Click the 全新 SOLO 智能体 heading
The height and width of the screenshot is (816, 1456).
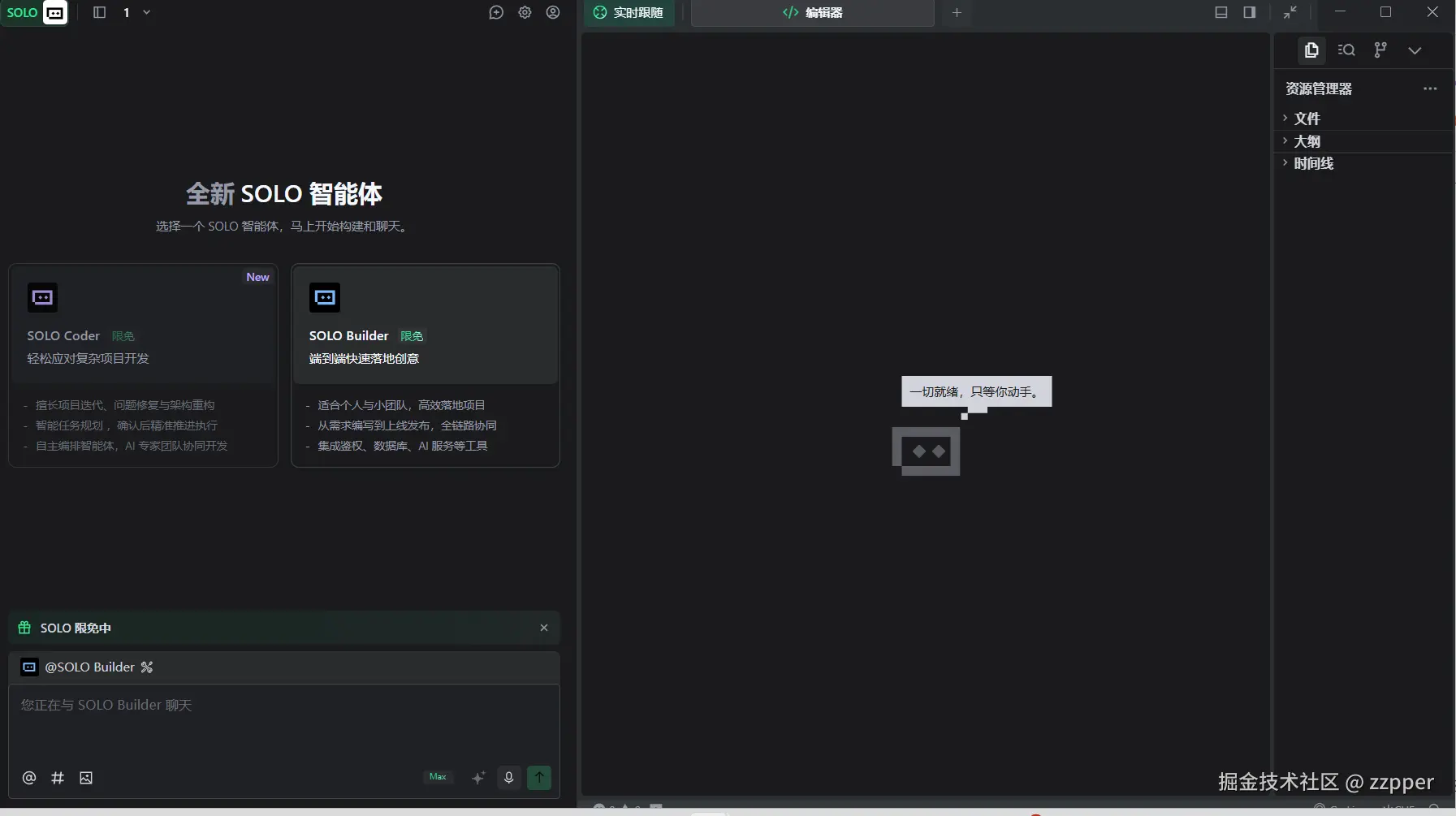(284, 193)
